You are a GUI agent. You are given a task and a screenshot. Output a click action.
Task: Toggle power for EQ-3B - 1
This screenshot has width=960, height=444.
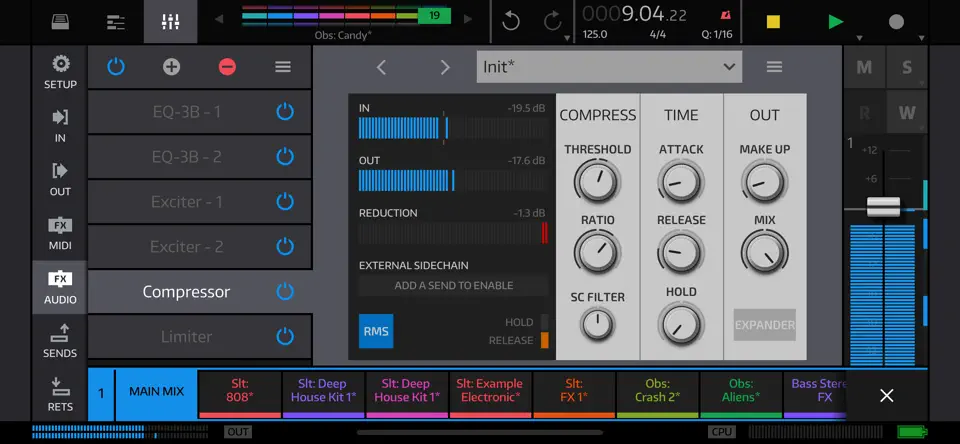point(285,111)
